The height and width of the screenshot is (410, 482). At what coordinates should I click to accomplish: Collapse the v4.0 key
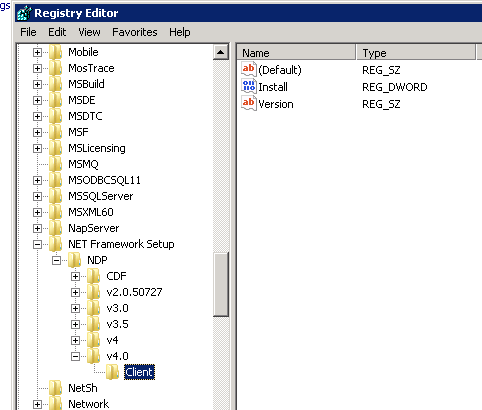pos(75,357)
